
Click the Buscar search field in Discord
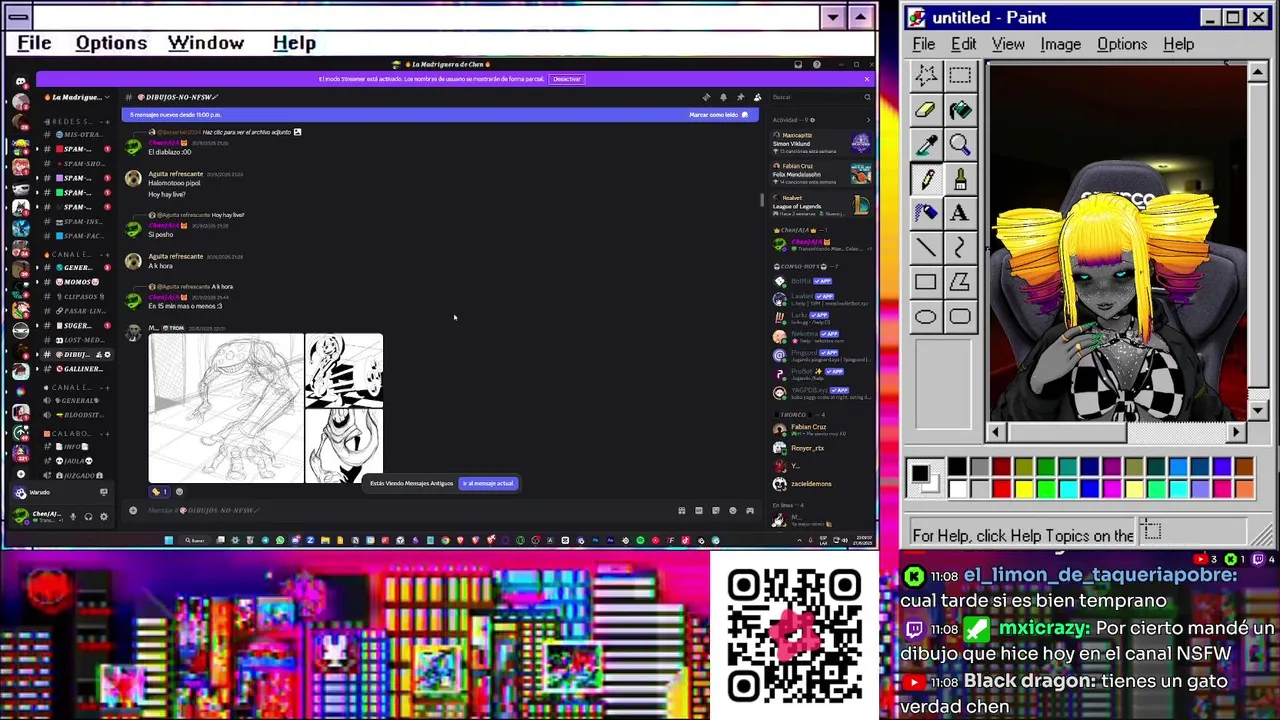pos(820,97)
